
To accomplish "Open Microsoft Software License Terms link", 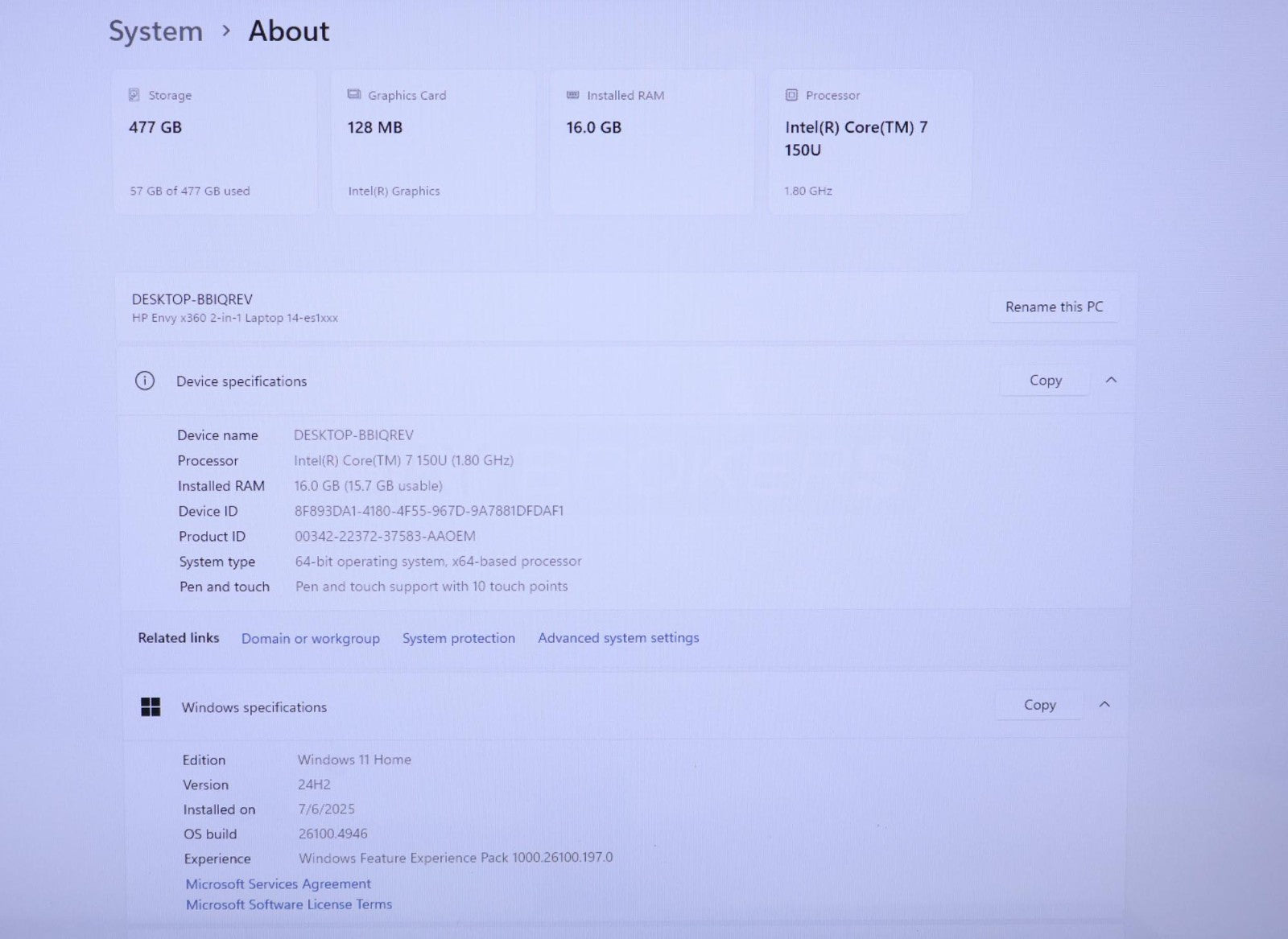I will pos(288,904).
